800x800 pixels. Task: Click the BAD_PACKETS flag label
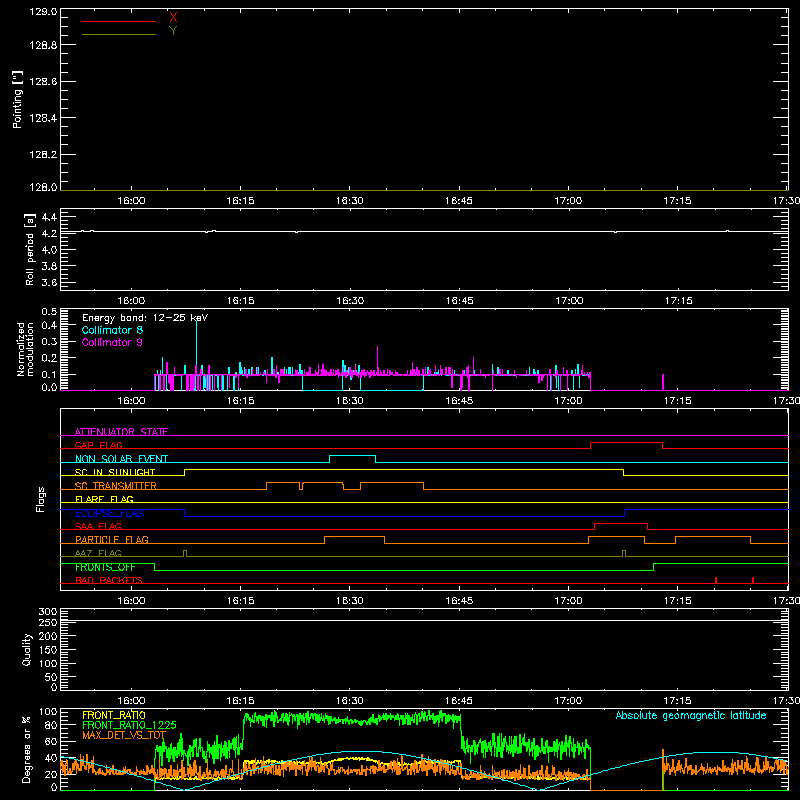[109, 580]
